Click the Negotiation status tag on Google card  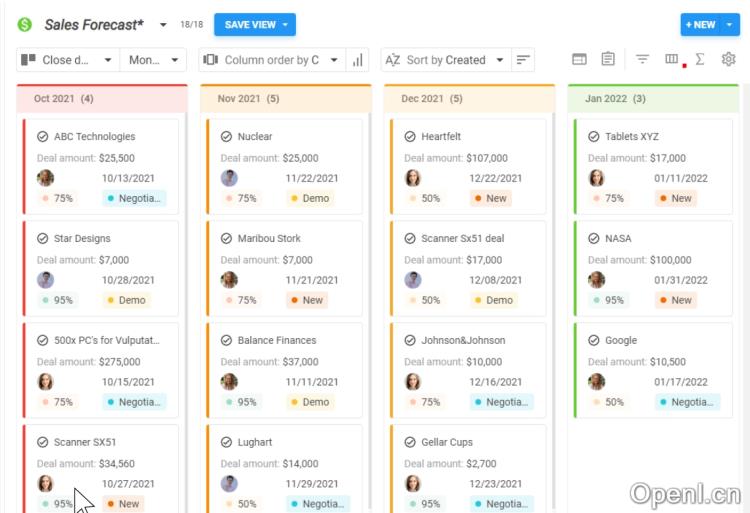tap(688, 402)
